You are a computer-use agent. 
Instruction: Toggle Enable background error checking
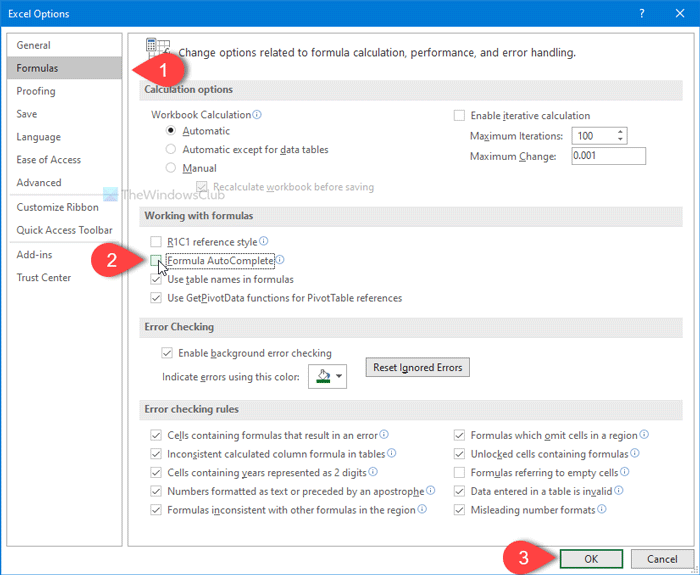[167, 353]
